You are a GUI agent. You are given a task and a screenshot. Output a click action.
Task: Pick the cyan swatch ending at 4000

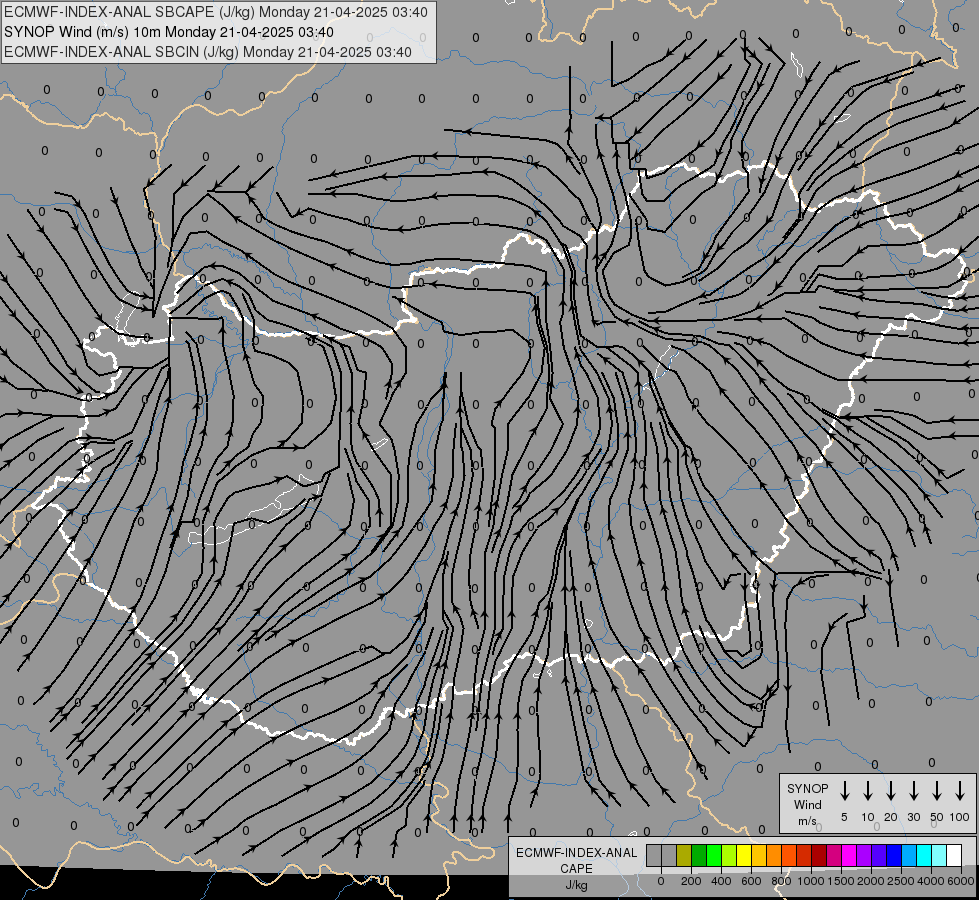925,855
